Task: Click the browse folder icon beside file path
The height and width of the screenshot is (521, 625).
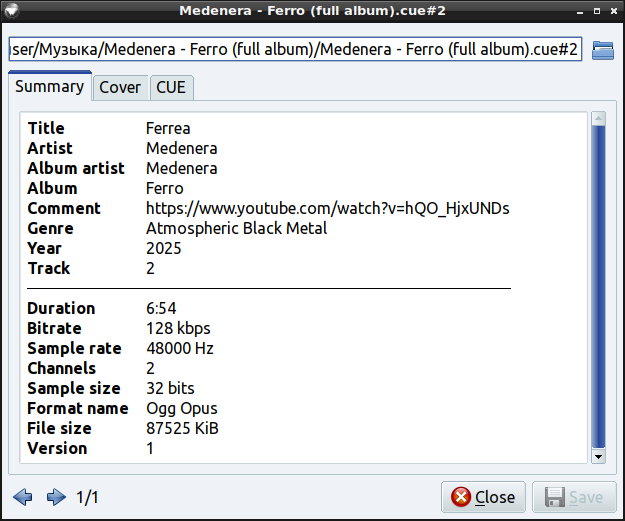Action: click(x=602, y=50)
